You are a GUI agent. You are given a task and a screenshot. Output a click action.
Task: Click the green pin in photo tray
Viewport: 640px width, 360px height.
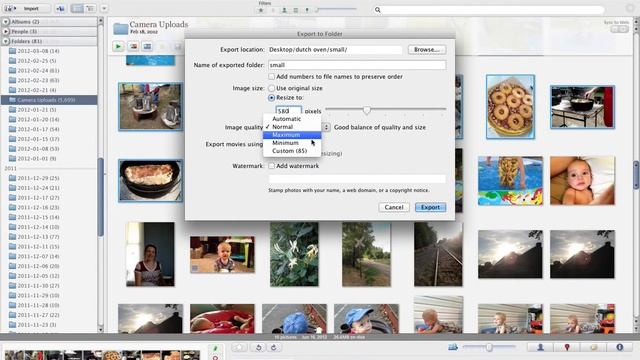tap(215, 349)
